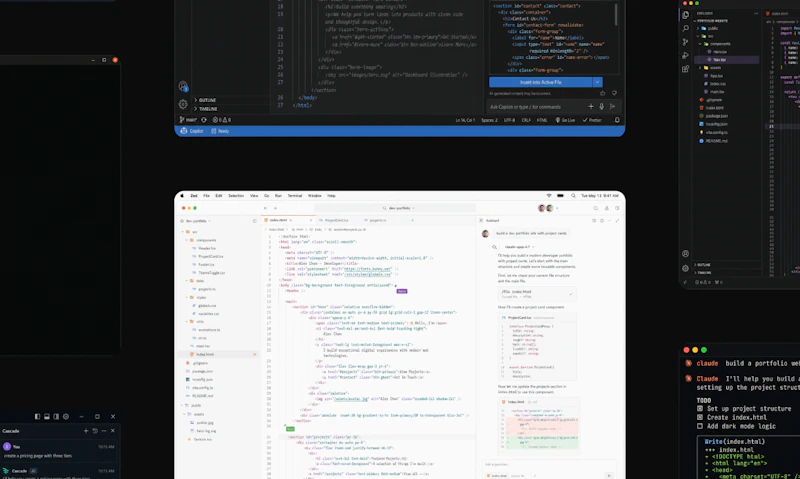The width and height of the screenshot is (800, 479).
Task: Open dev-portfolio project dropdown in Zed sidebar
Action: click(198, 221)
